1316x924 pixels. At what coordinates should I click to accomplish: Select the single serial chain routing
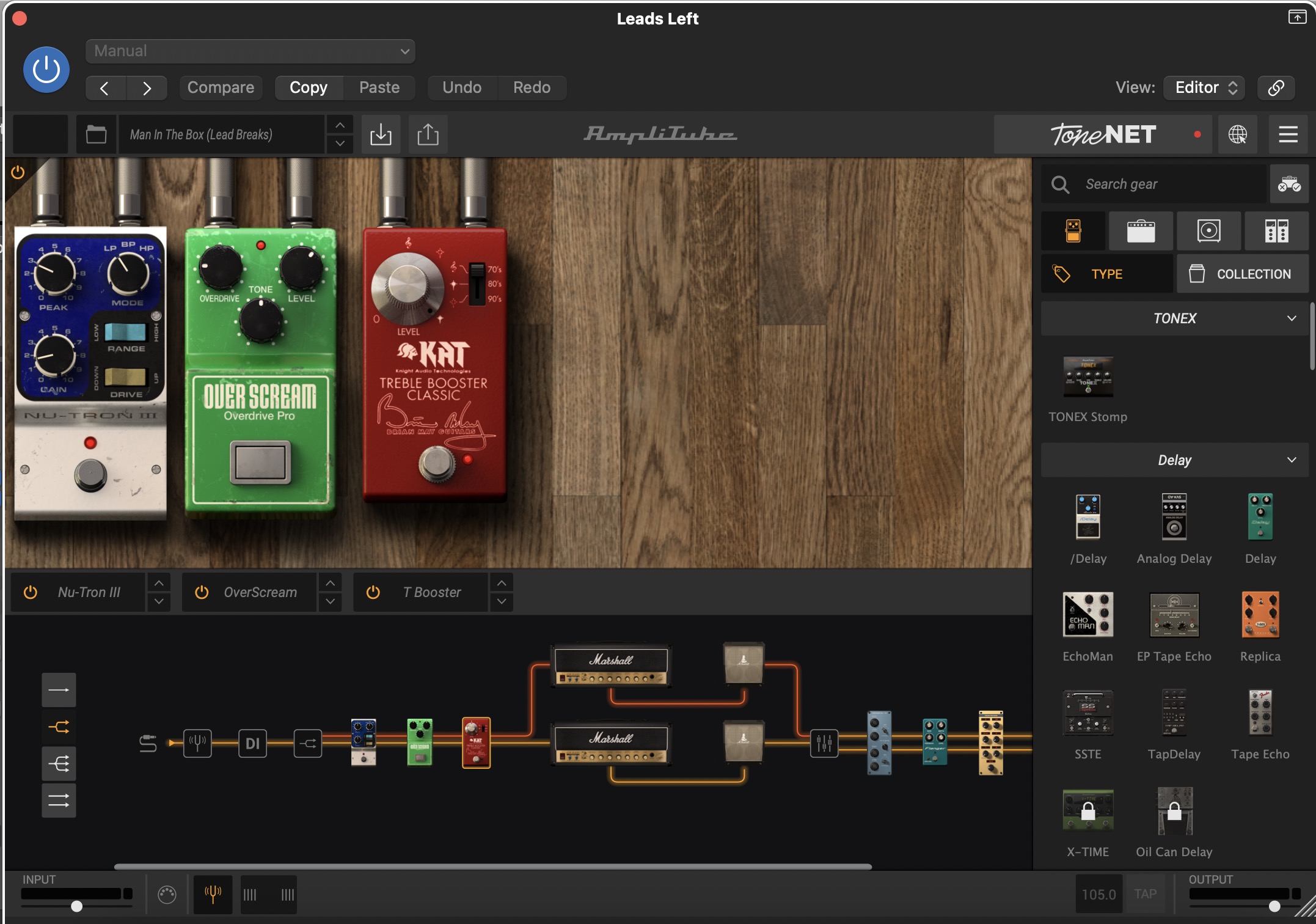(59, 690)
